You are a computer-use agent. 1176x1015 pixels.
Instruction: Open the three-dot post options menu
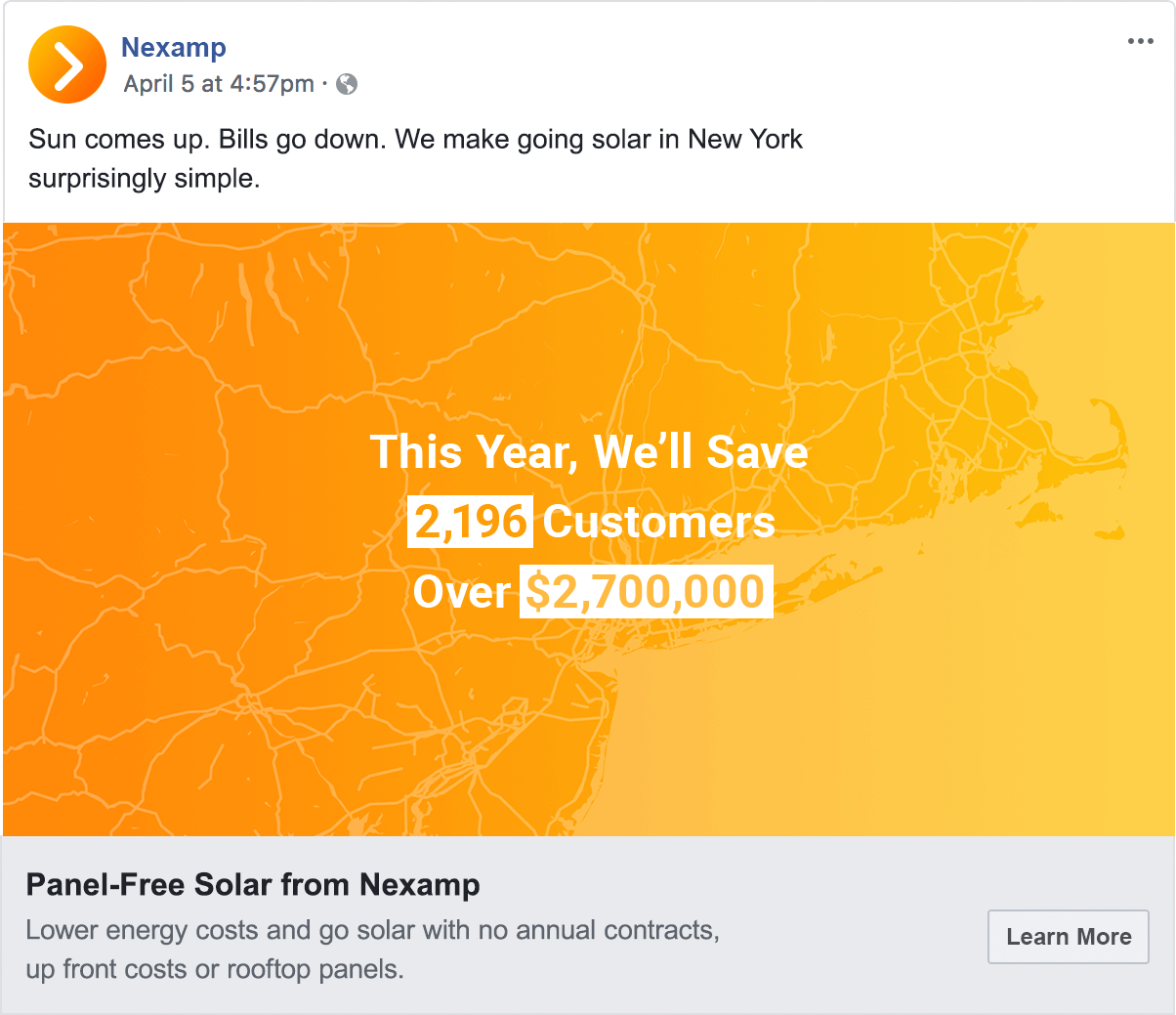tap(1140, 41)
